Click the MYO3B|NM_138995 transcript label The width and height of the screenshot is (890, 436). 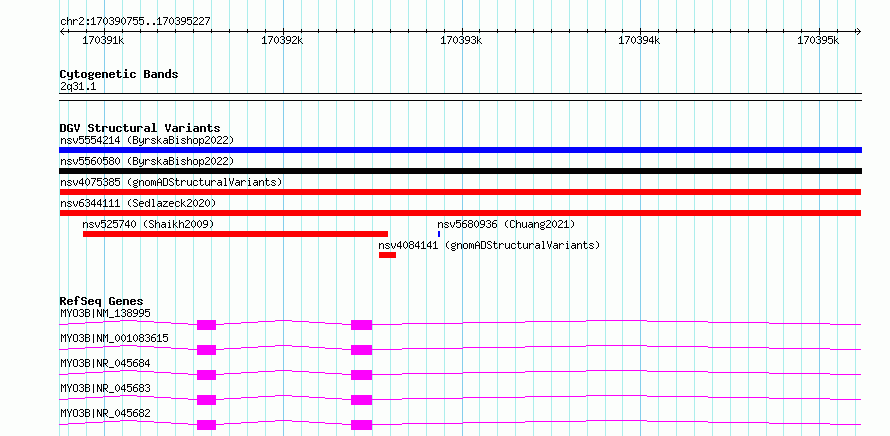coord(105,313)
